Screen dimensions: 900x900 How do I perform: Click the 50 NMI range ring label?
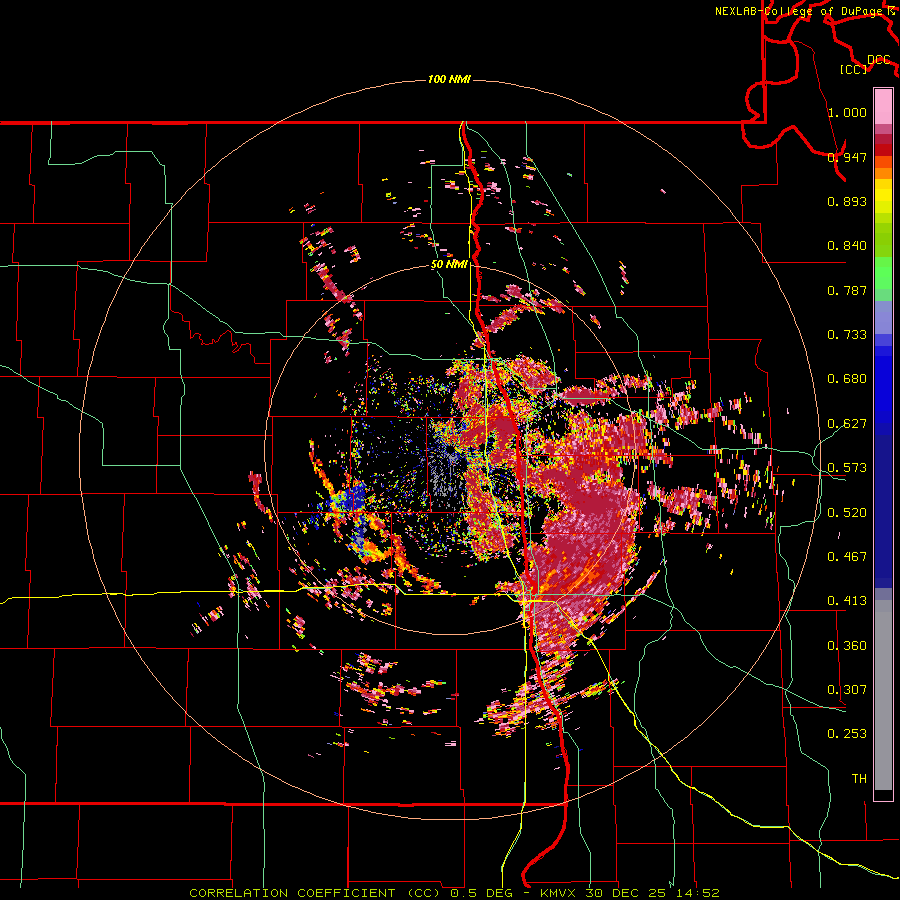pyautogui.click(x=449, y=264)
